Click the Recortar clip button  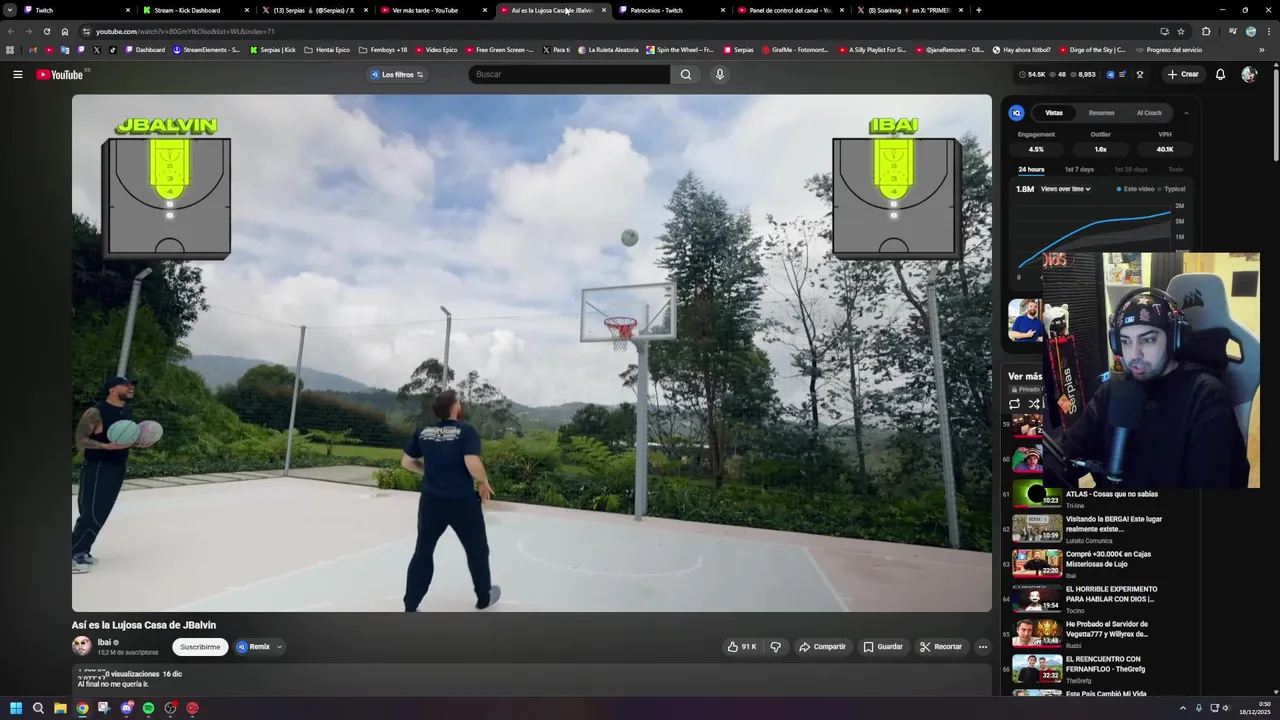[941, 647]
